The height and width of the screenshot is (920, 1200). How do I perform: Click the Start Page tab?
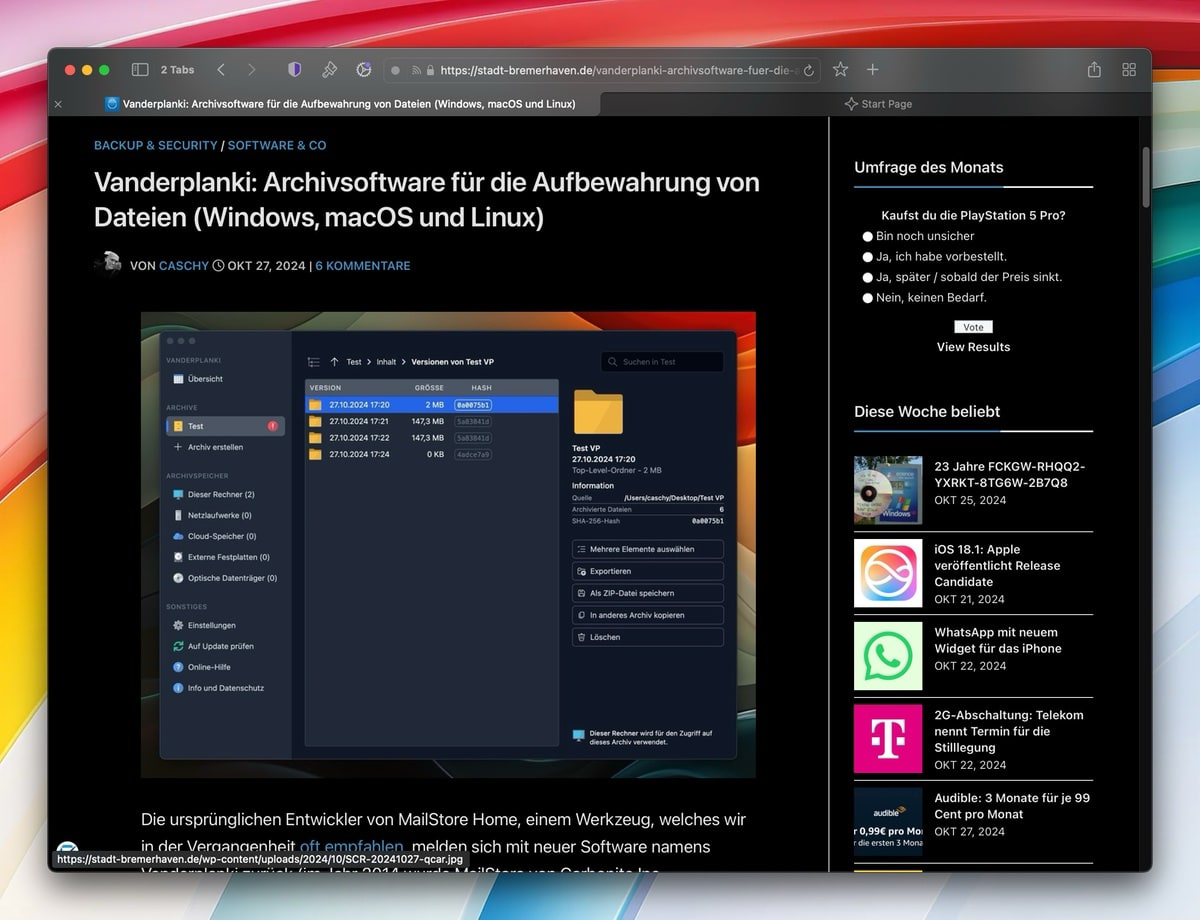(x=878, y=103)
